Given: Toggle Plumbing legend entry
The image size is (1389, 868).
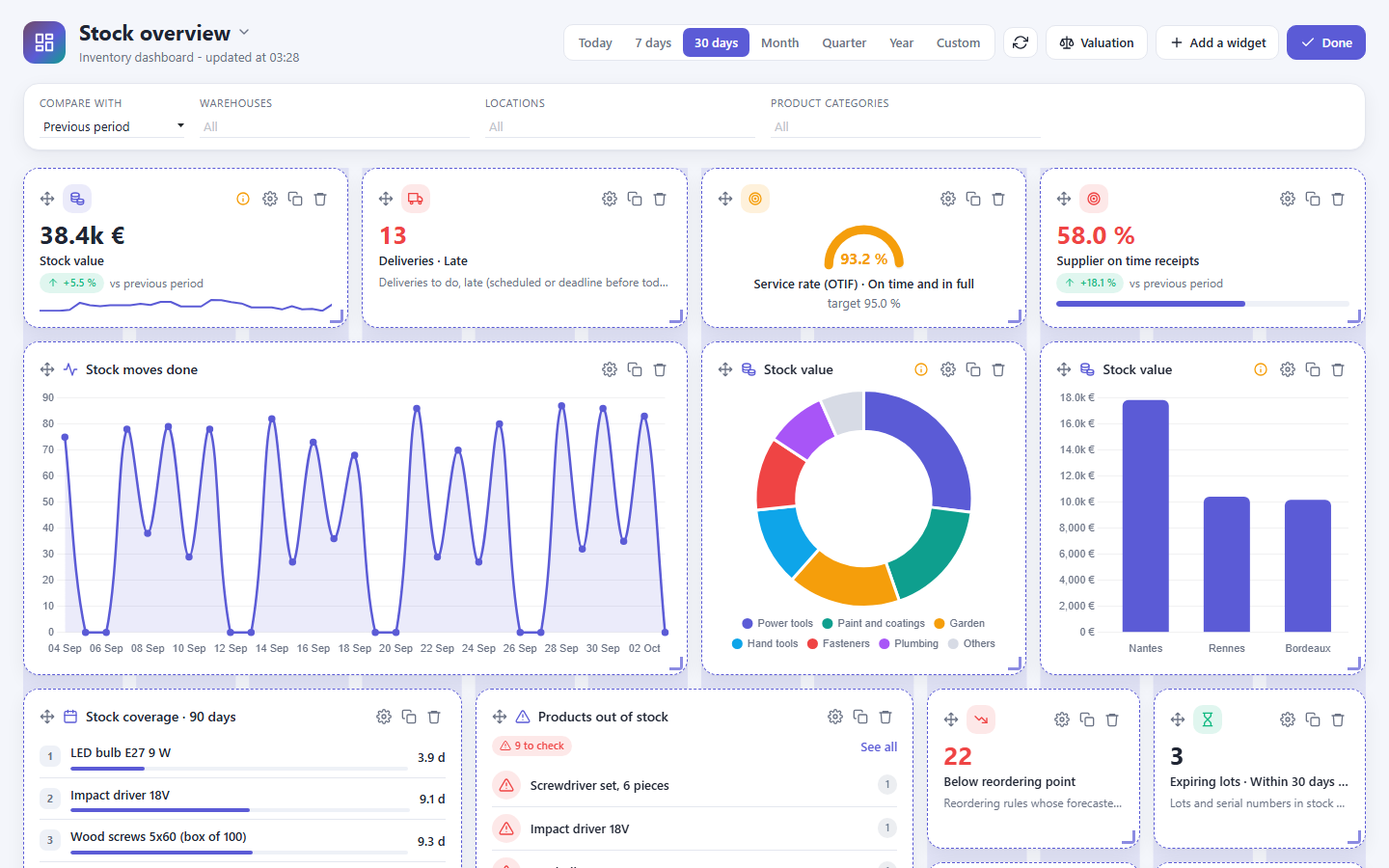Looking at the screenshot, I should tap(909, 644).
